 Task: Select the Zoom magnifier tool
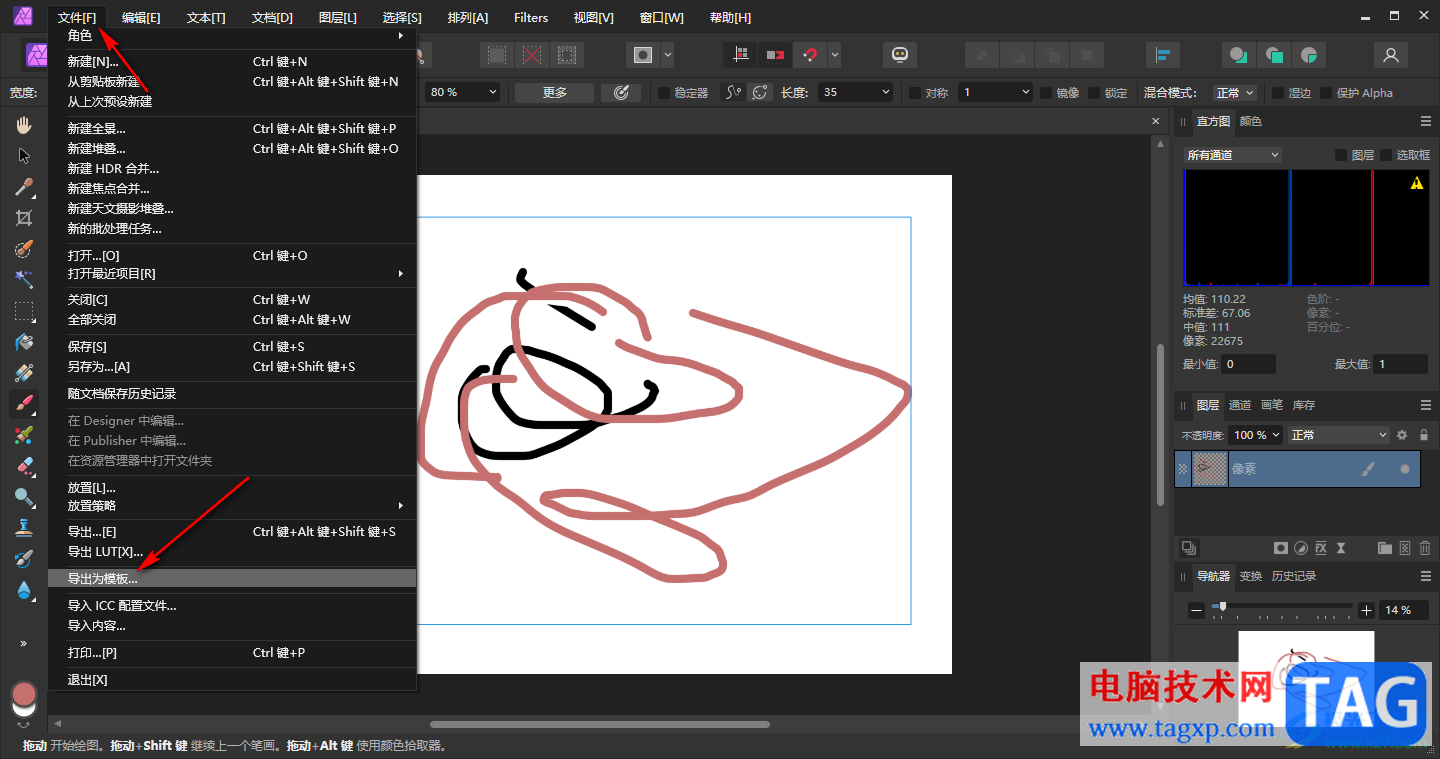24,497
